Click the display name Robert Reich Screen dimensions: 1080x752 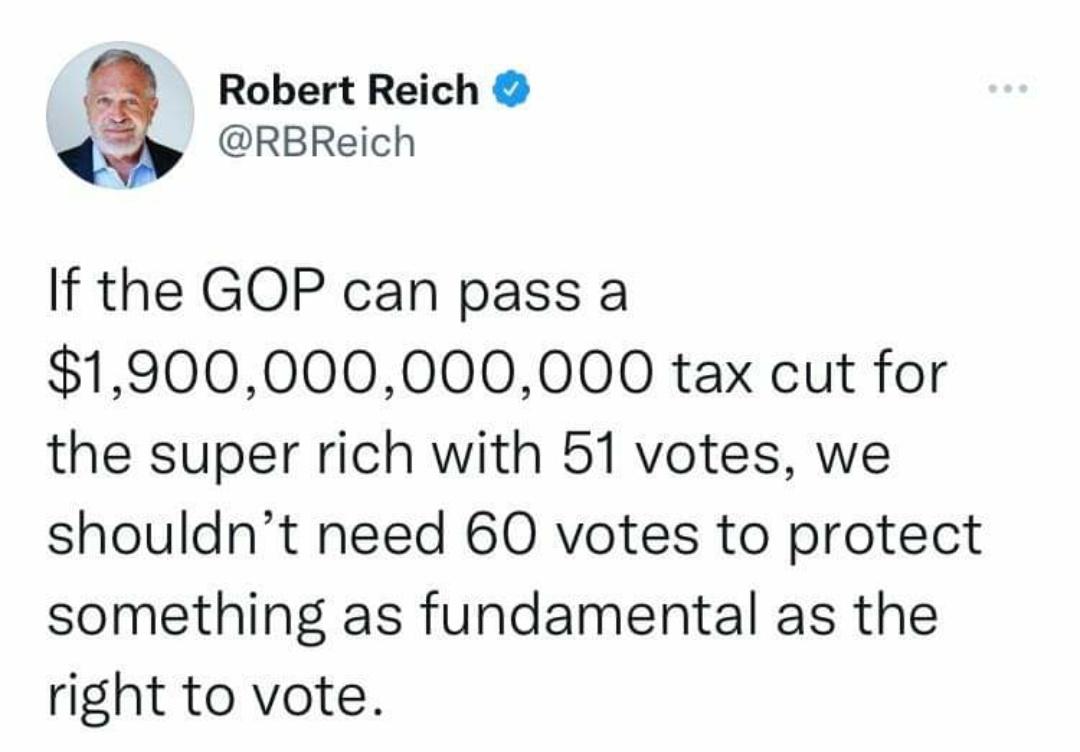point(348,88)
